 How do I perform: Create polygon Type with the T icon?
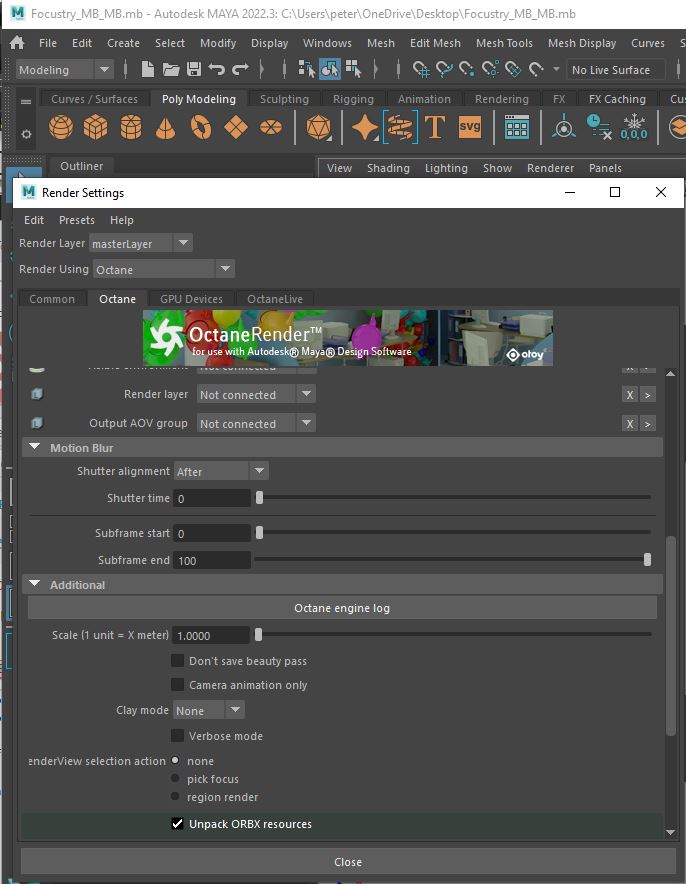[x=435, y=127]
